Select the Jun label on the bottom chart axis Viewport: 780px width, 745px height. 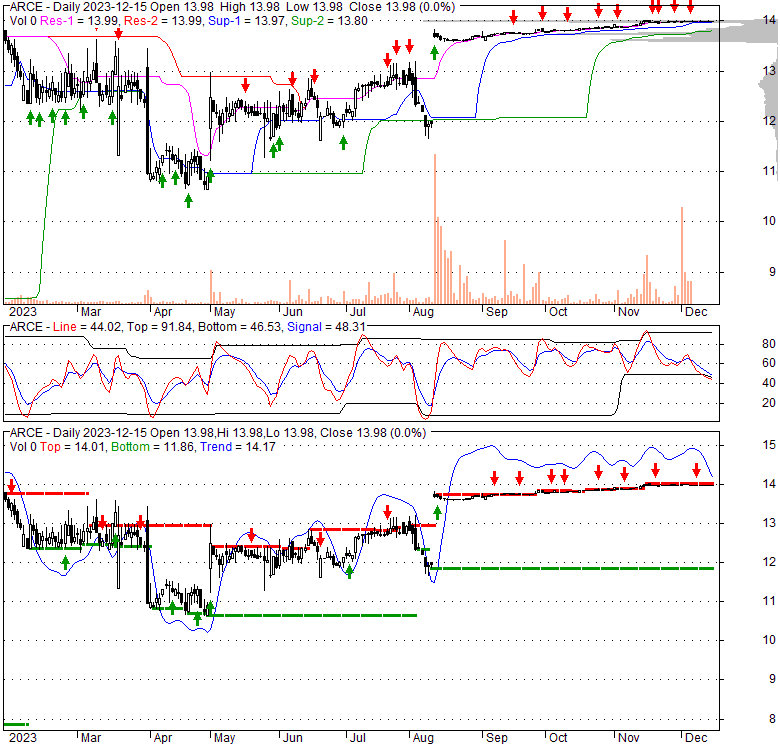[x=292, y=738]
